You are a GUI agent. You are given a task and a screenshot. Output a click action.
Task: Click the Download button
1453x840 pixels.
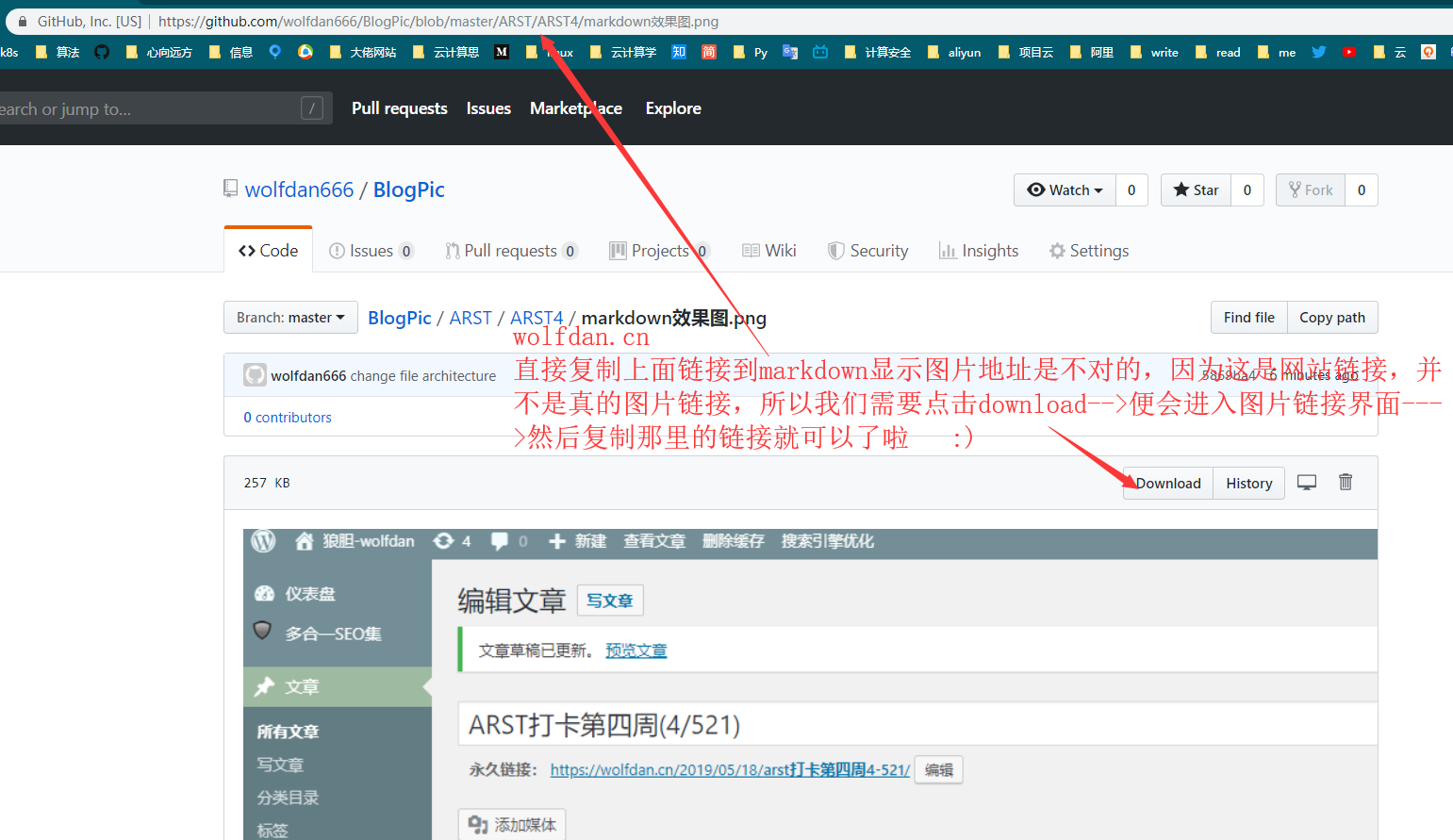tap(1168, 483)
